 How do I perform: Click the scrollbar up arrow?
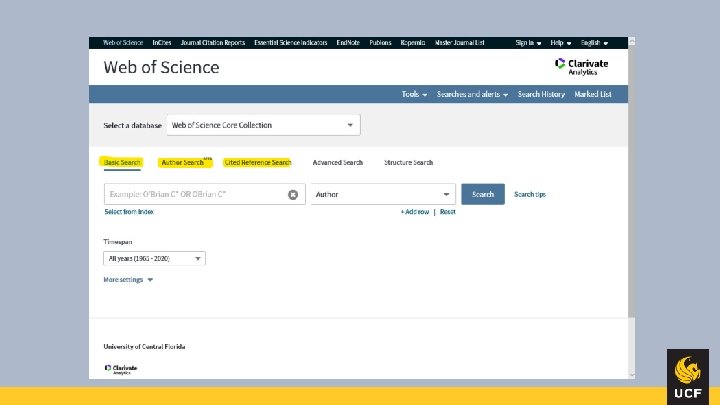pyautogui.click(x=632, y=41)
